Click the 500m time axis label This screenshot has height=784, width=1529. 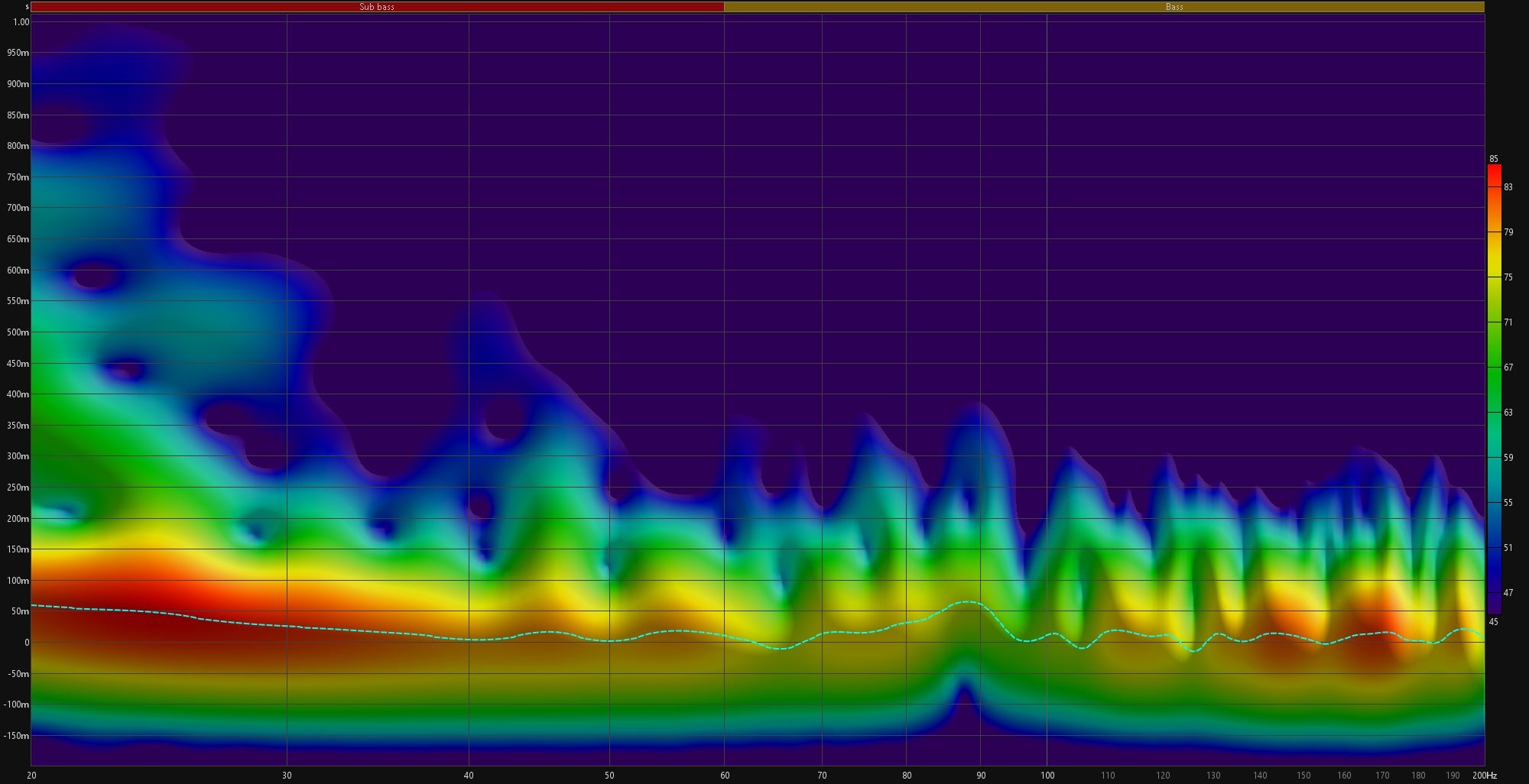click(x=17, y=332)
